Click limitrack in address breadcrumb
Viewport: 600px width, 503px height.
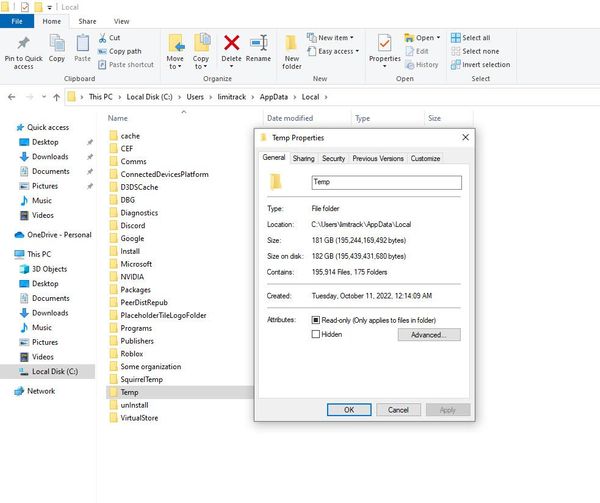[232, 97]
